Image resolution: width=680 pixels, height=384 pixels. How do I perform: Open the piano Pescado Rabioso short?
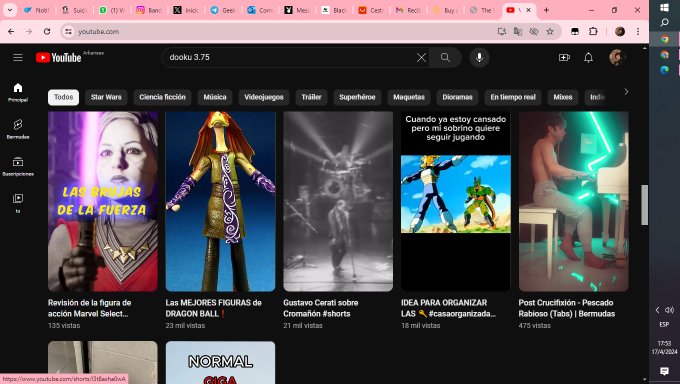[x=573, y=201]
